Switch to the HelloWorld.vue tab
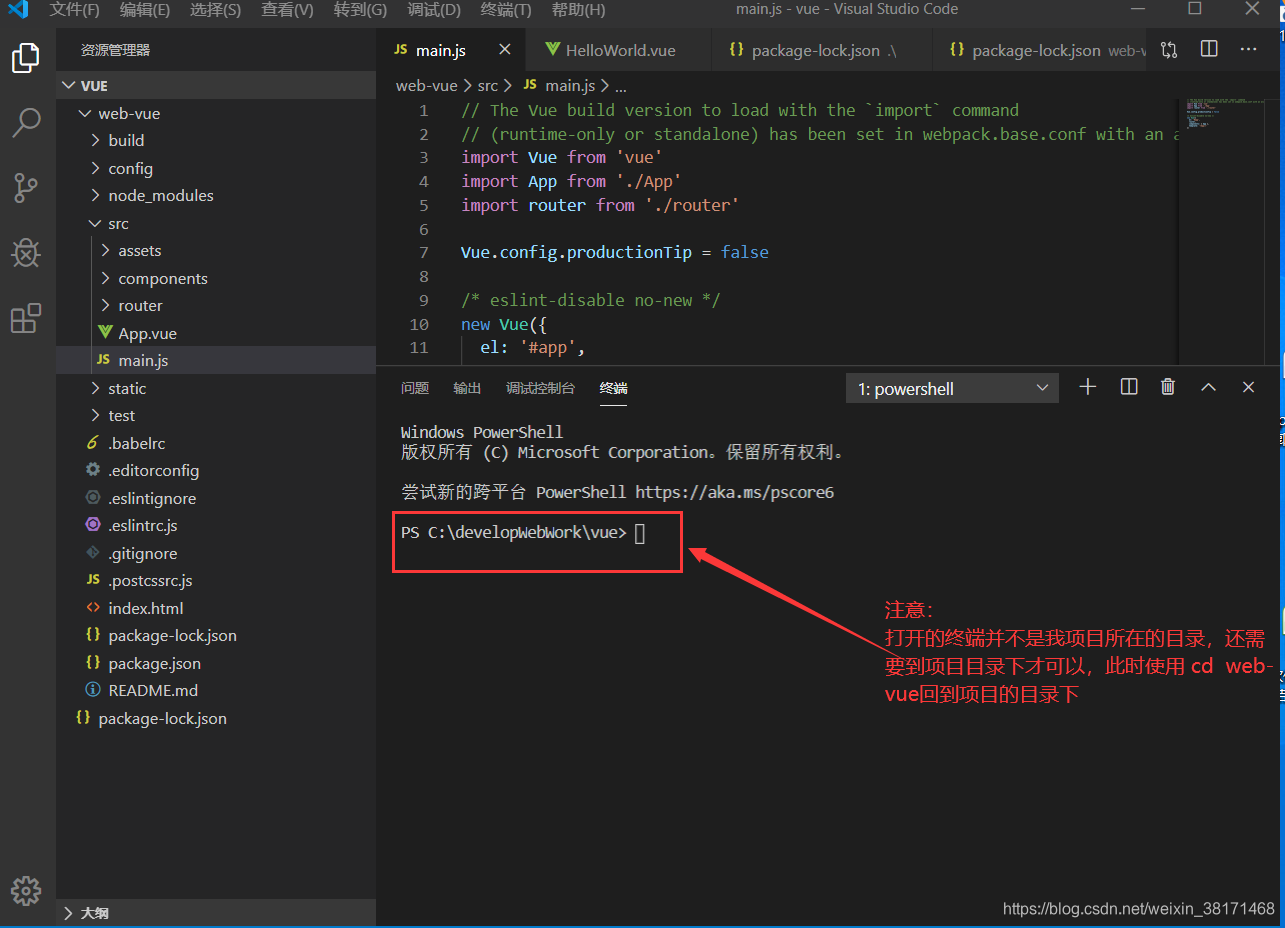Viewport: 1285px width, 928px height. click(x=619, y=50)
